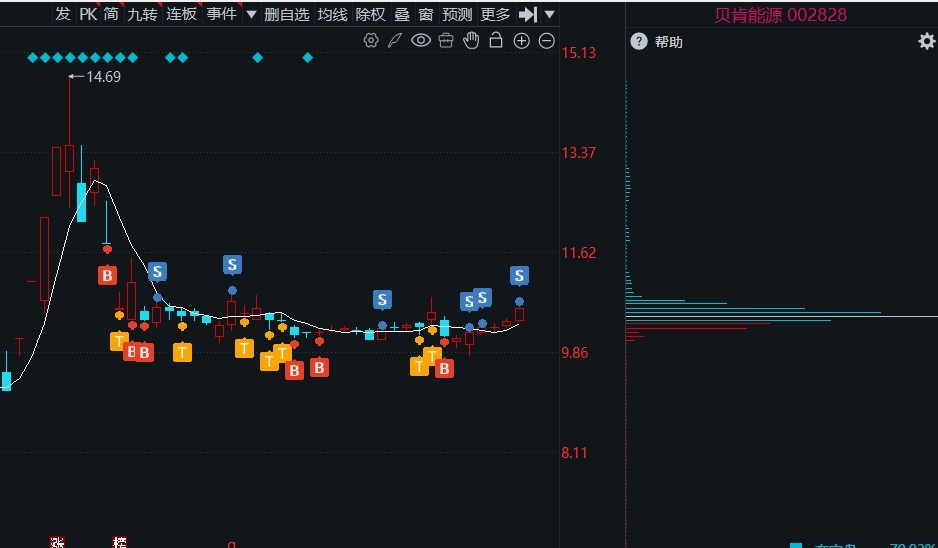
Task: Click the 叠 overlay button
Action: tap(401, 14)
